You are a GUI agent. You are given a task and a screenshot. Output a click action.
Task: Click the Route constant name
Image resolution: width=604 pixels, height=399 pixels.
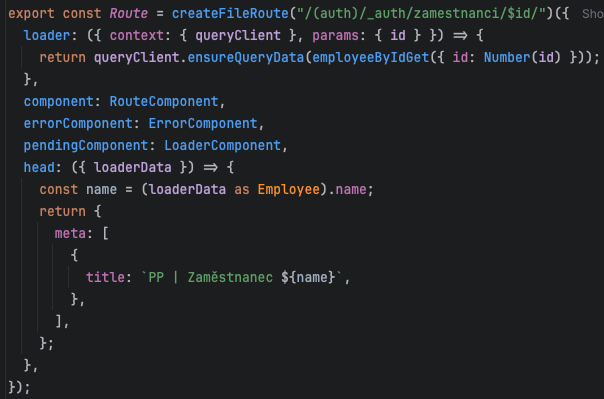coord(129,14)
